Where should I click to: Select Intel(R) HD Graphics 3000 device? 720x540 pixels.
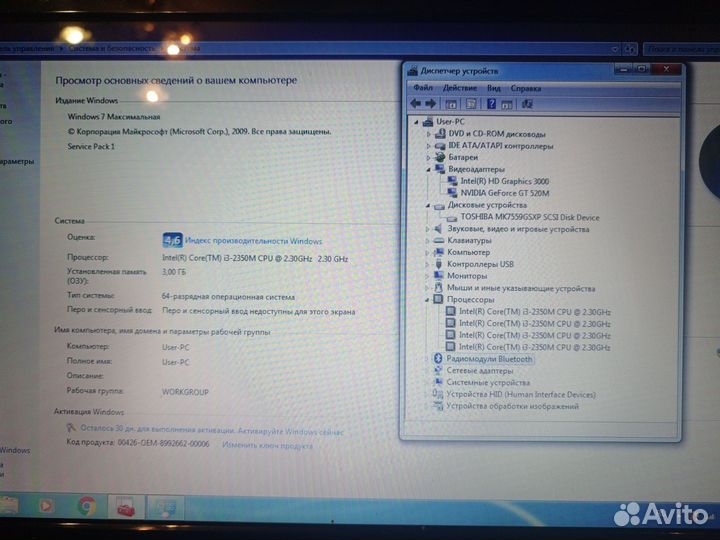coord(504,181)
